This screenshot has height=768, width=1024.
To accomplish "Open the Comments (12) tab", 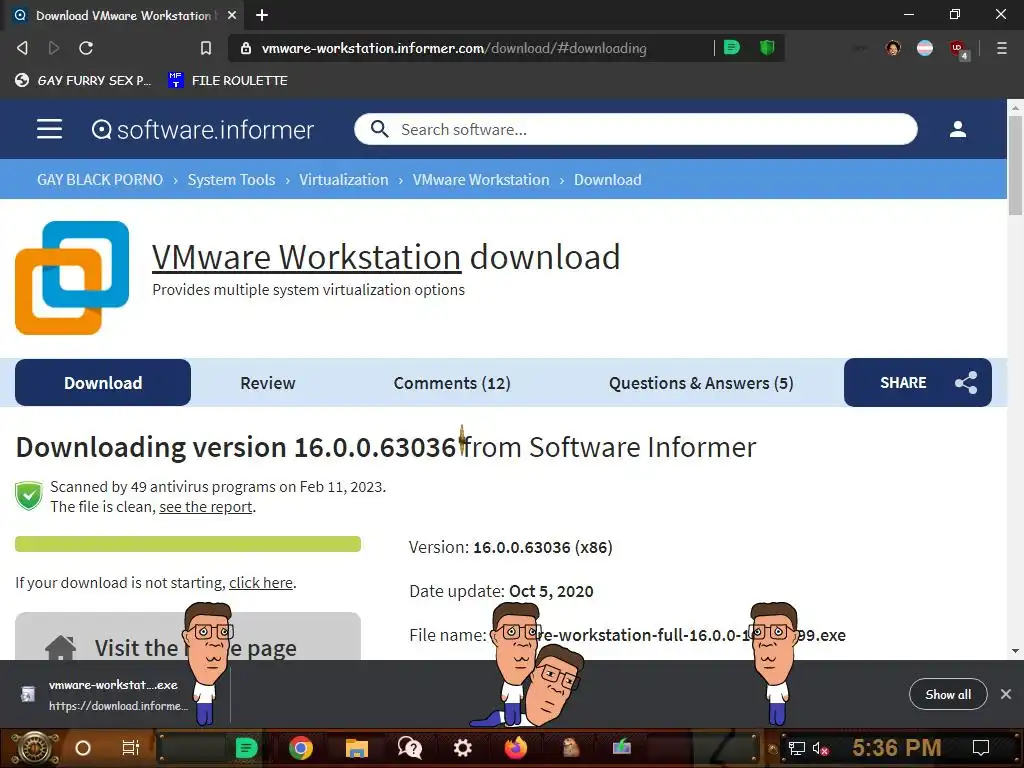I will click(x=452, y=383).
